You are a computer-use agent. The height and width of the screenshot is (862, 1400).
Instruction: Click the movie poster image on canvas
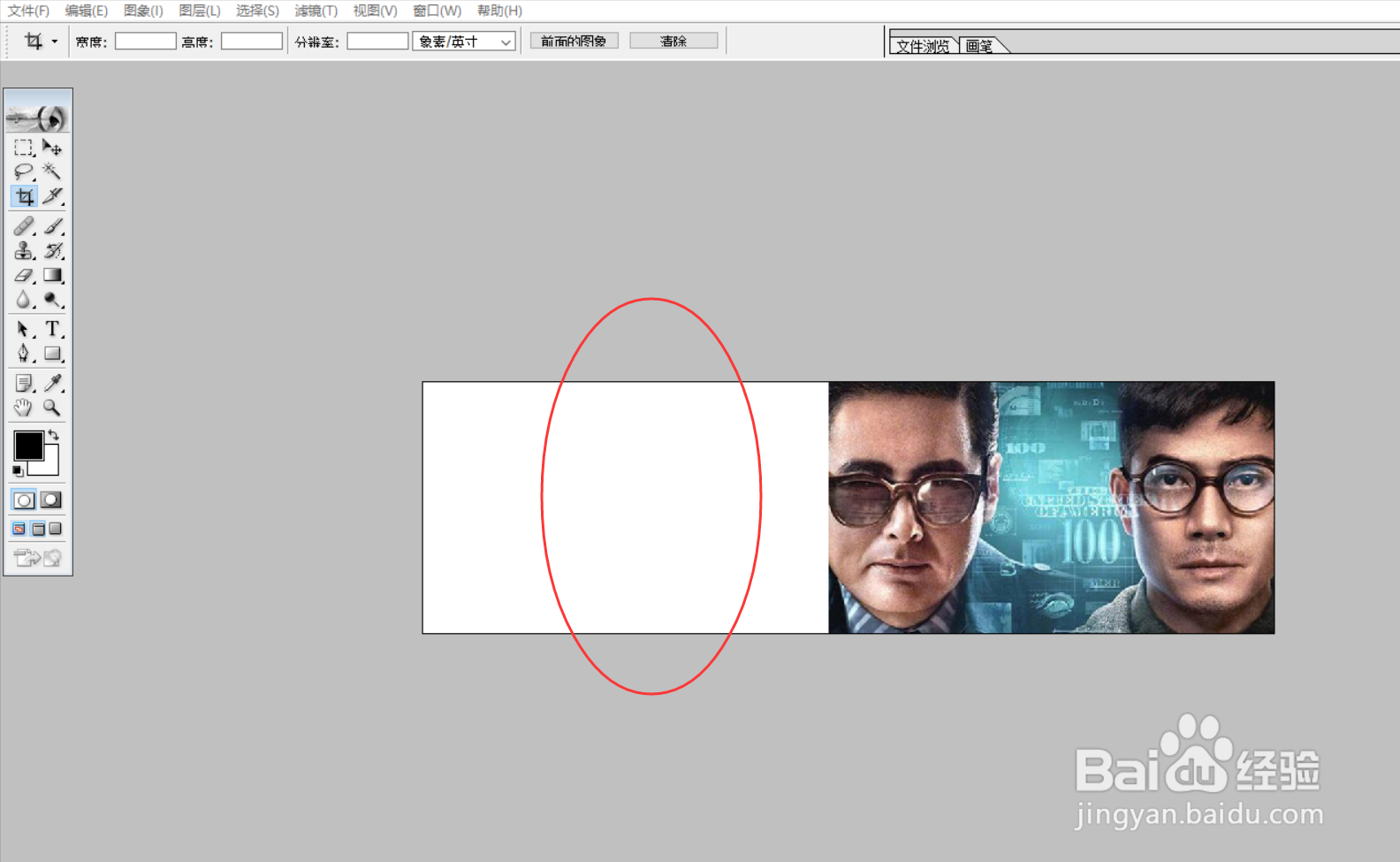[1052, 507]
